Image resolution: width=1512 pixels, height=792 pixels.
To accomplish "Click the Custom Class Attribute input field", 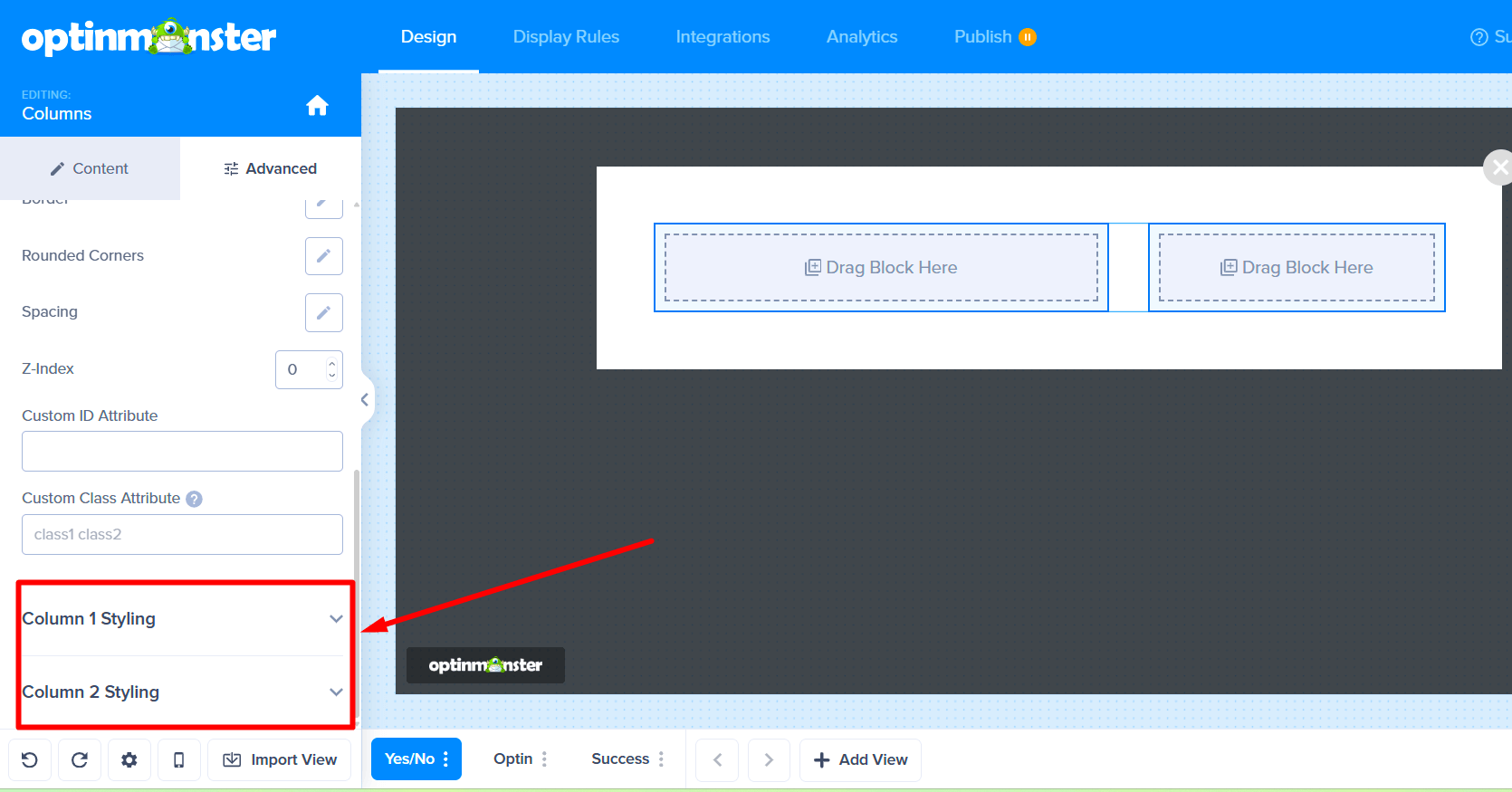I will pos(182,534).
